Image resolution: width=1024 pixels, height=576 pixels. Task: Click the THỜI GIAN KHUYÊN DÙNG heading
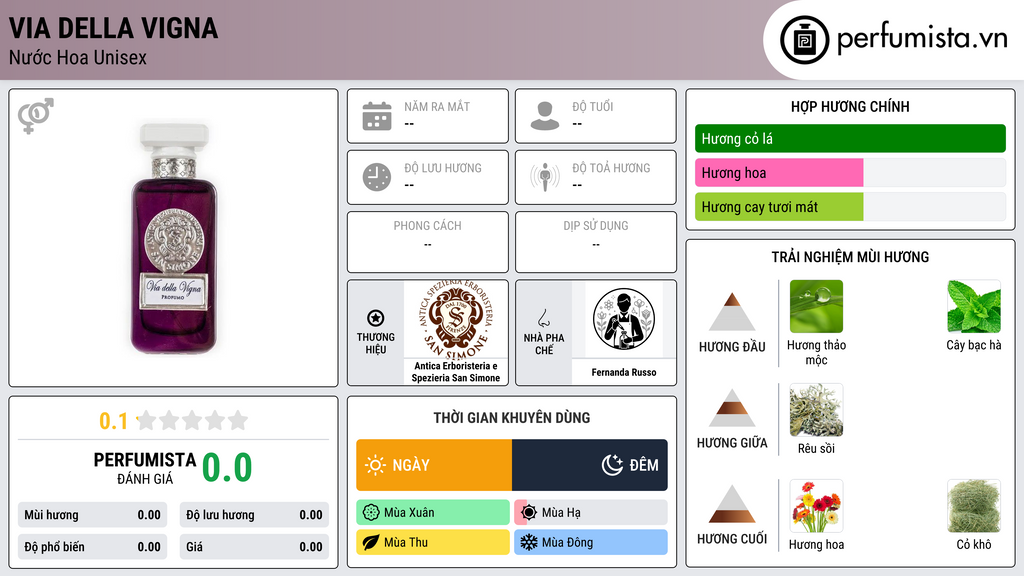click(x=512, y=418)
